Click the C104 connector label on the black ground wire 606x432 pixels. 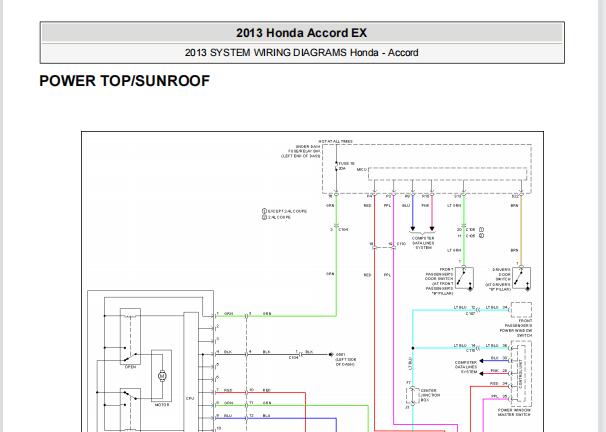[294, 358]
